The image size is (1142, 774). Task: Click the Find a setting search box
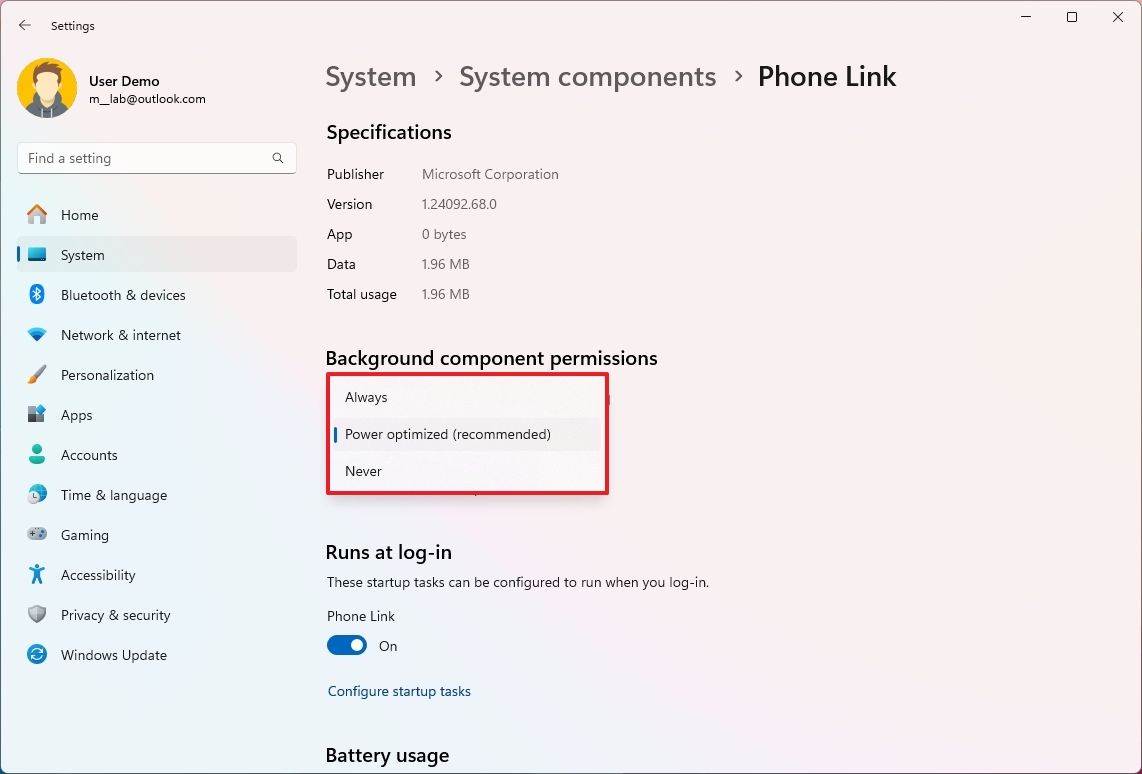tap(156, 157)
